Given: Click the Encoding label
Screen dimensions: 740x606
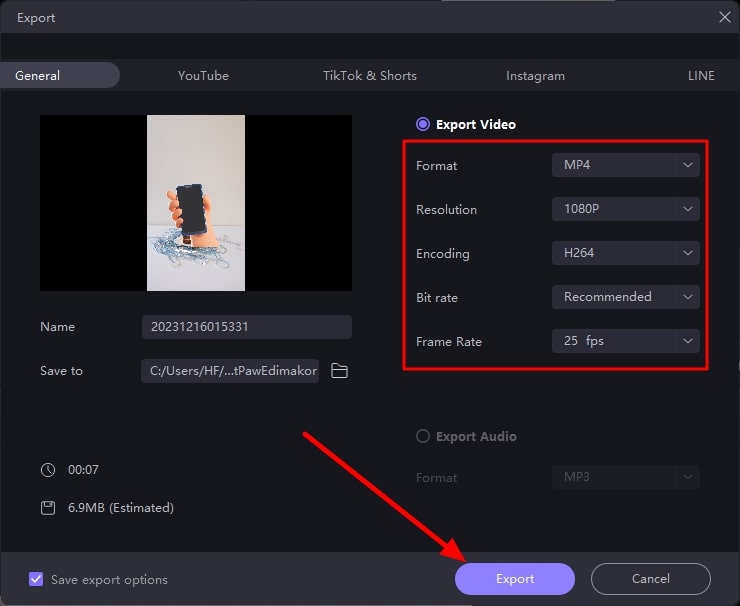Looking at the screenshot, I should [x=443, y=254].
